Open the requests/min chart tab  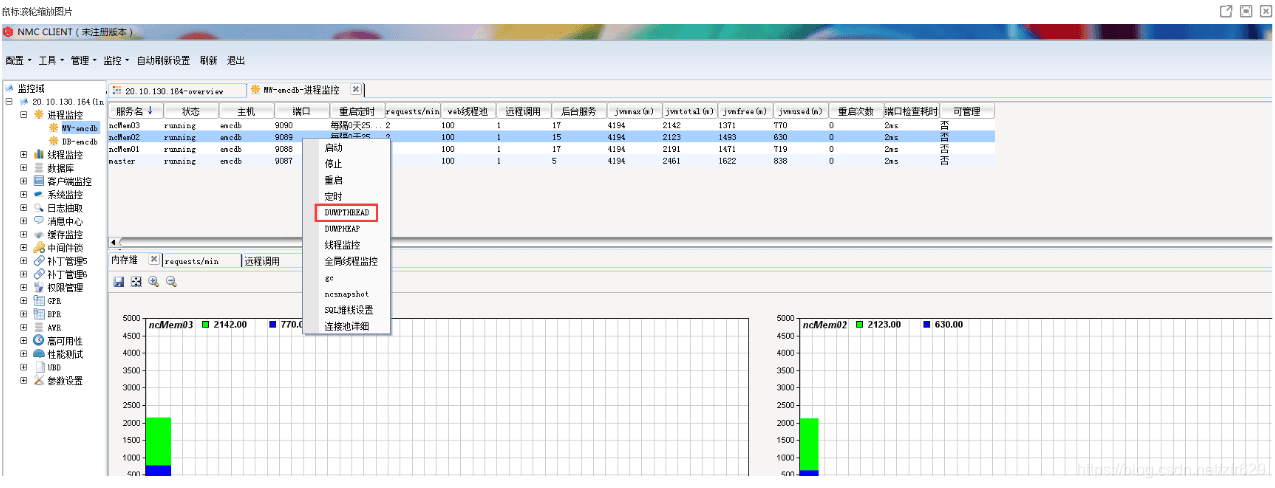[201, 261]
